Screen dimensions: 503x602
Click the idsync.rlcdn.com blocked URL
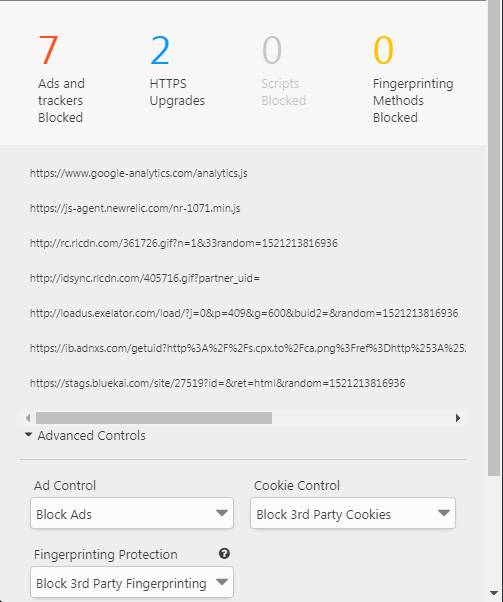click(x=145, y=278)
